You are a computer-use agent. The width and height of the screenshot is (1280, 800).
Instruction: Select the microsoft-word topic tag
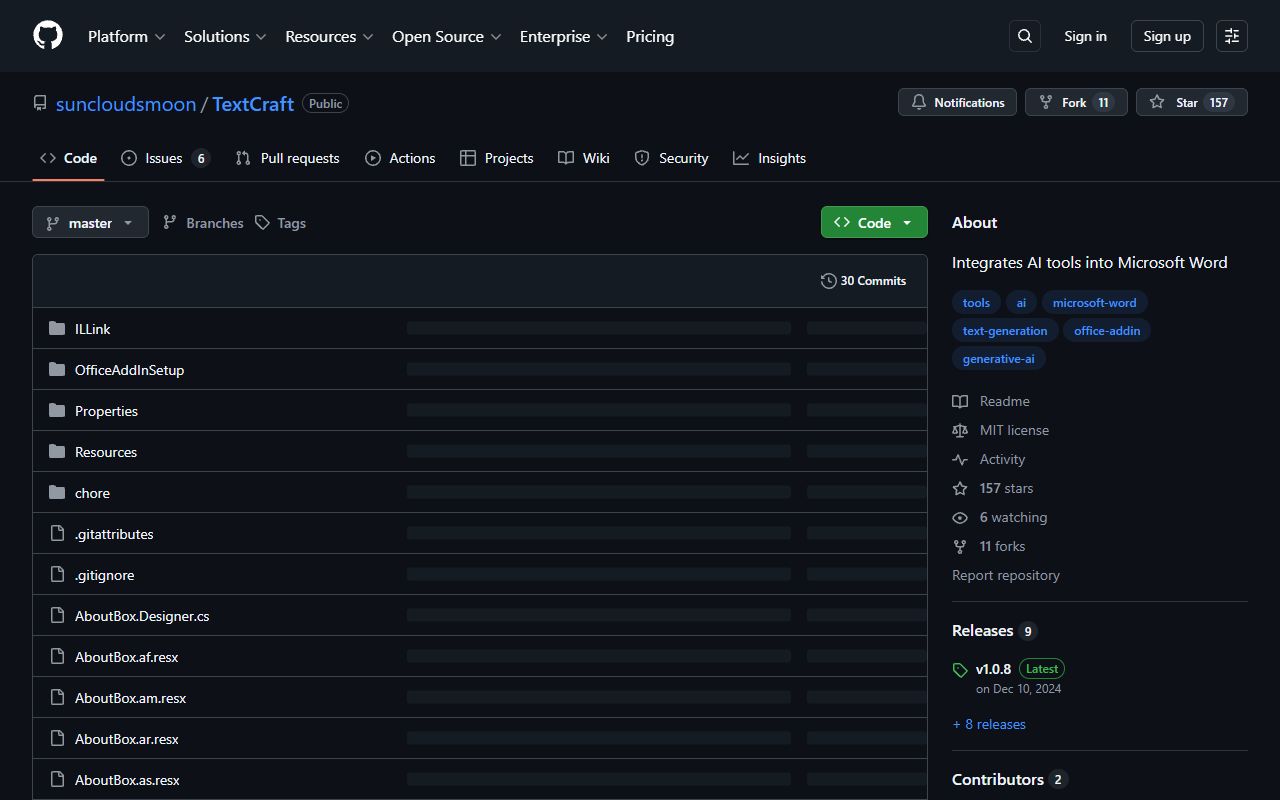coord(1094,302)
